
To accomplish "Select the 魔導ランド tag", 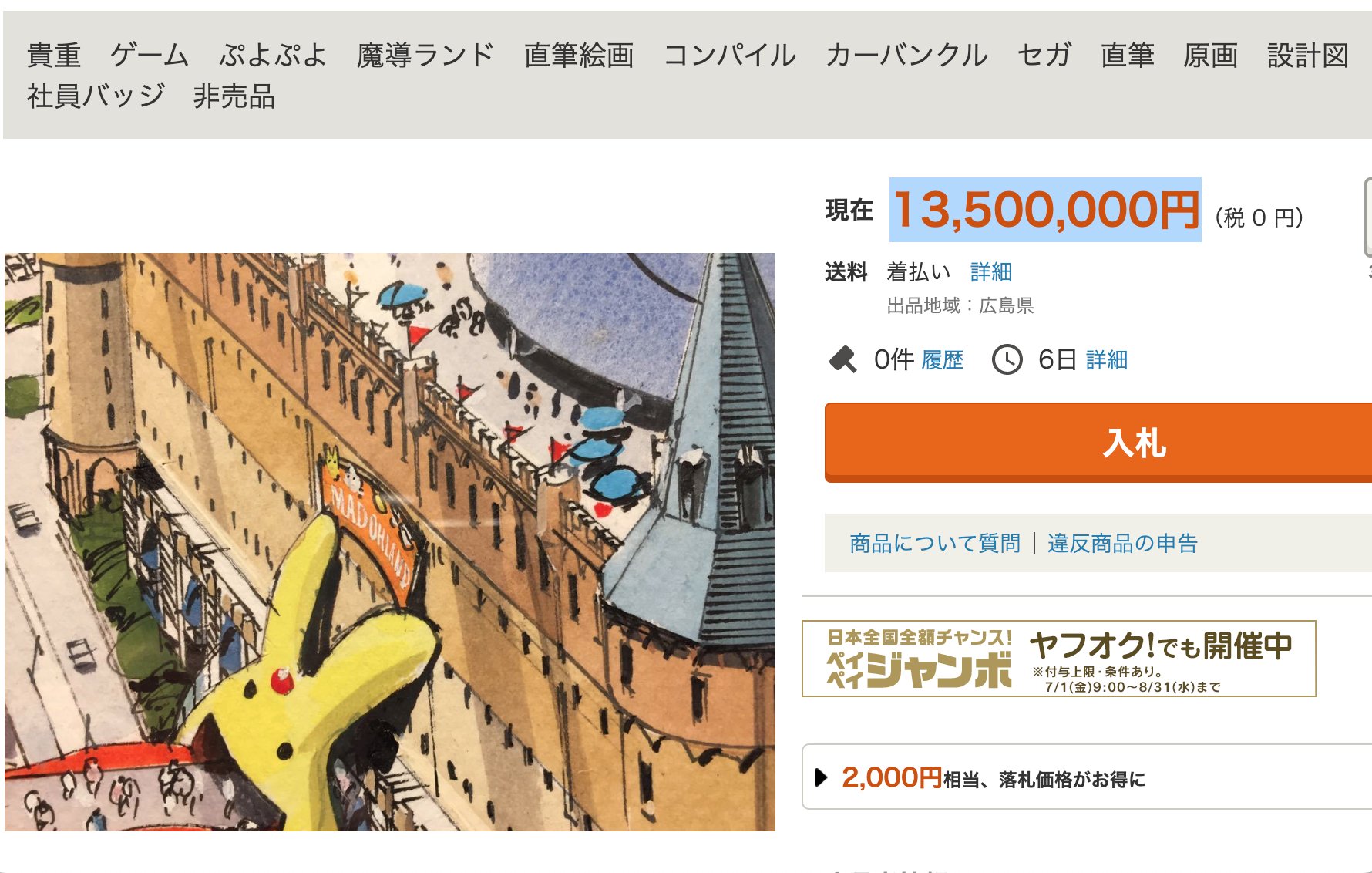I will [425, 55].
